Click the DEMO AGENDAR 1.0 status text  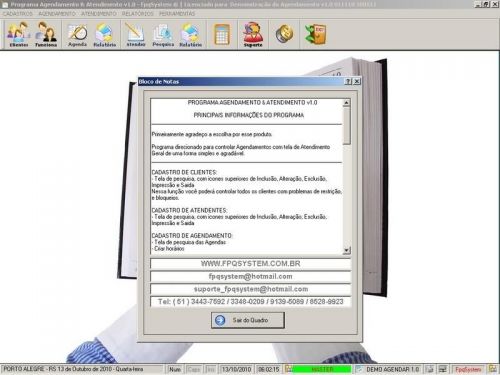392,369
